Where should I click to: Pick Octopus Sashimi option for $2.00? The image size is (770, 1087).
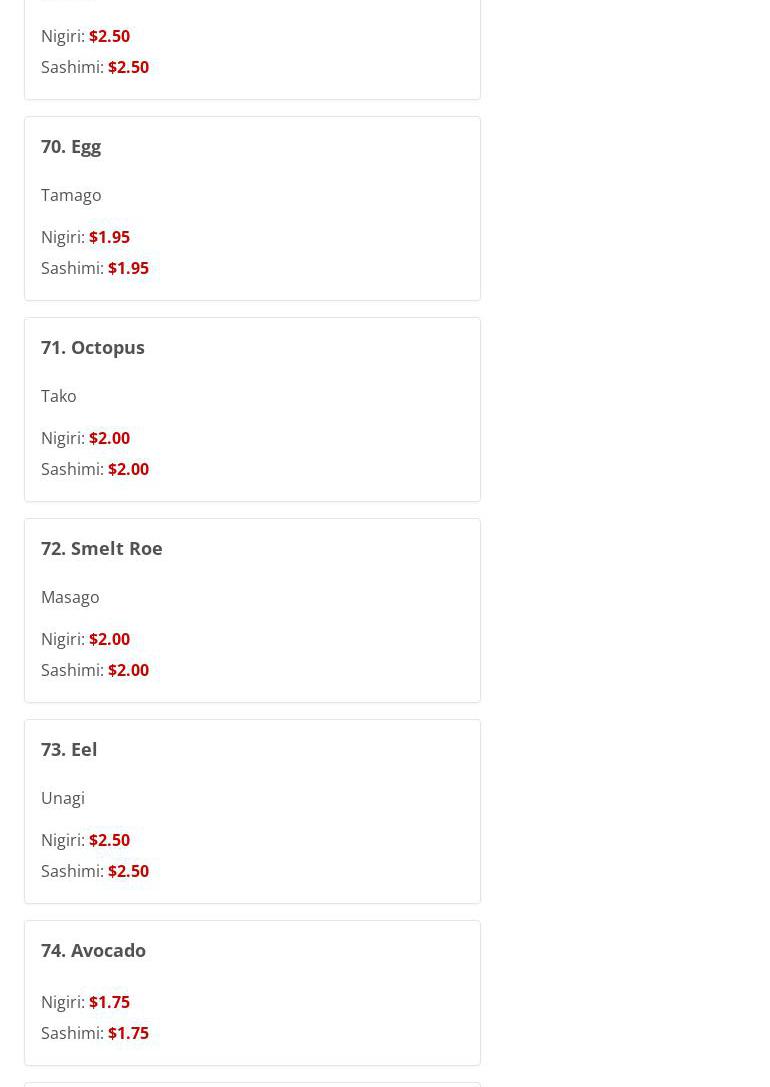coord(128,469)
